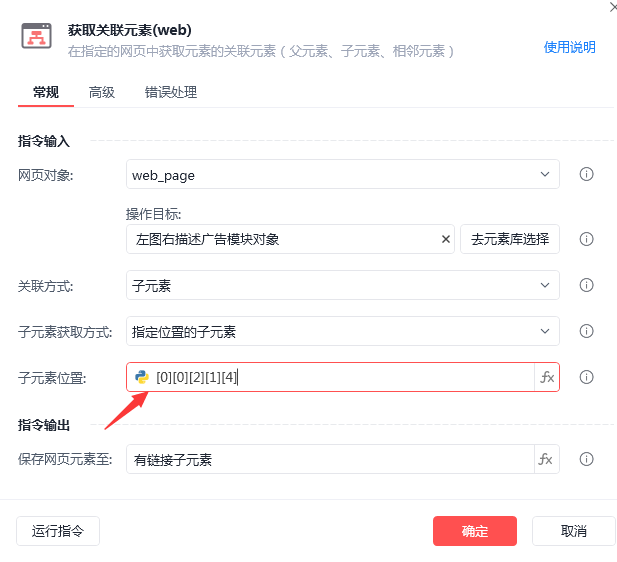Image resolution: width=617 pixels, height=562 pixels.
Task: Open the 关联方式 子元素 dropdown
Action: (x=545, y=286)
